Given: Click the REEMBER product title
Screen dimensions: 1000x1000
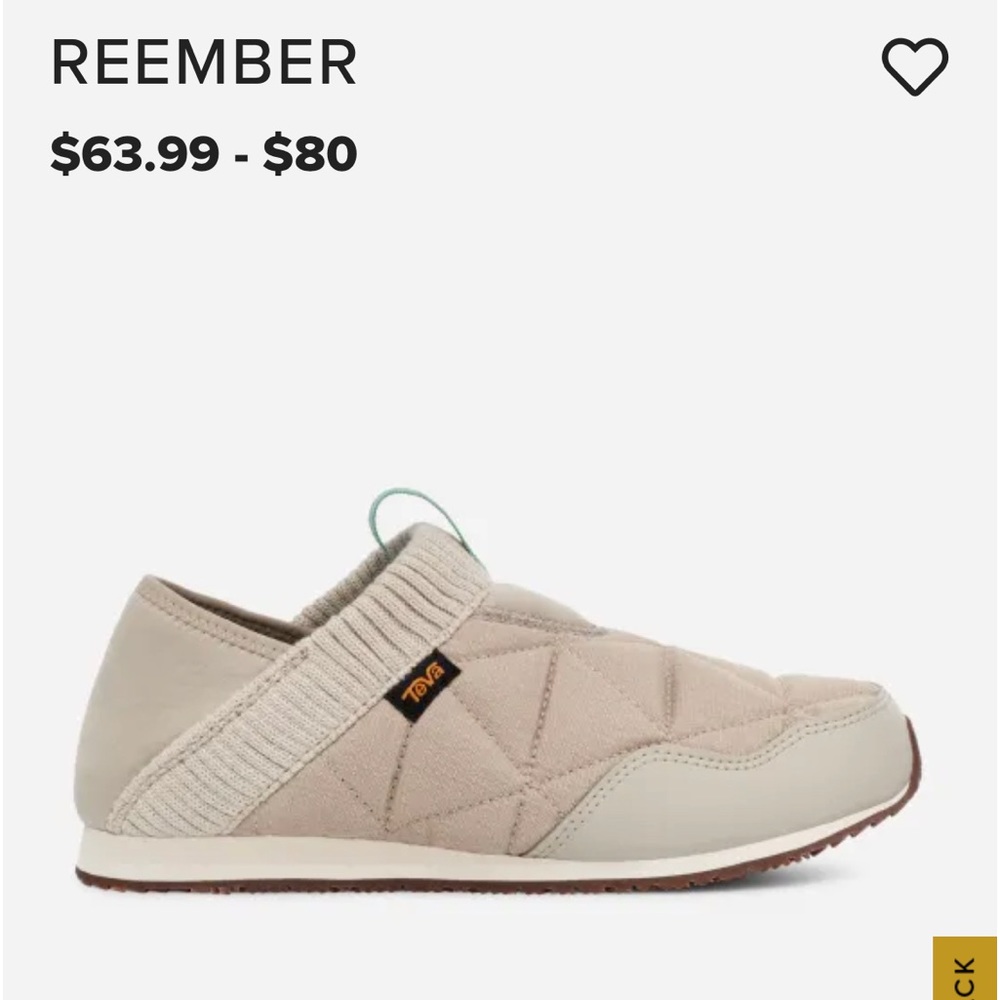Looking at the screenshot, I should point(204,62).
